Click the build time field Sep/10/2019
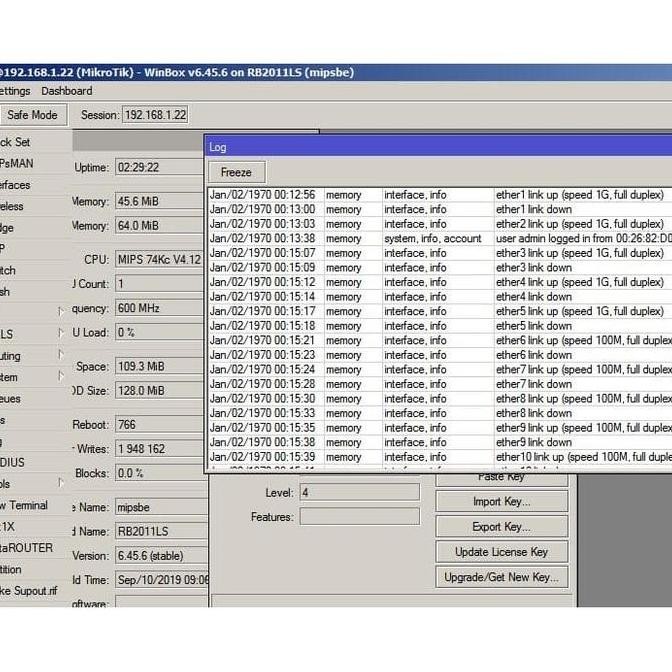 tap(162, 580)
